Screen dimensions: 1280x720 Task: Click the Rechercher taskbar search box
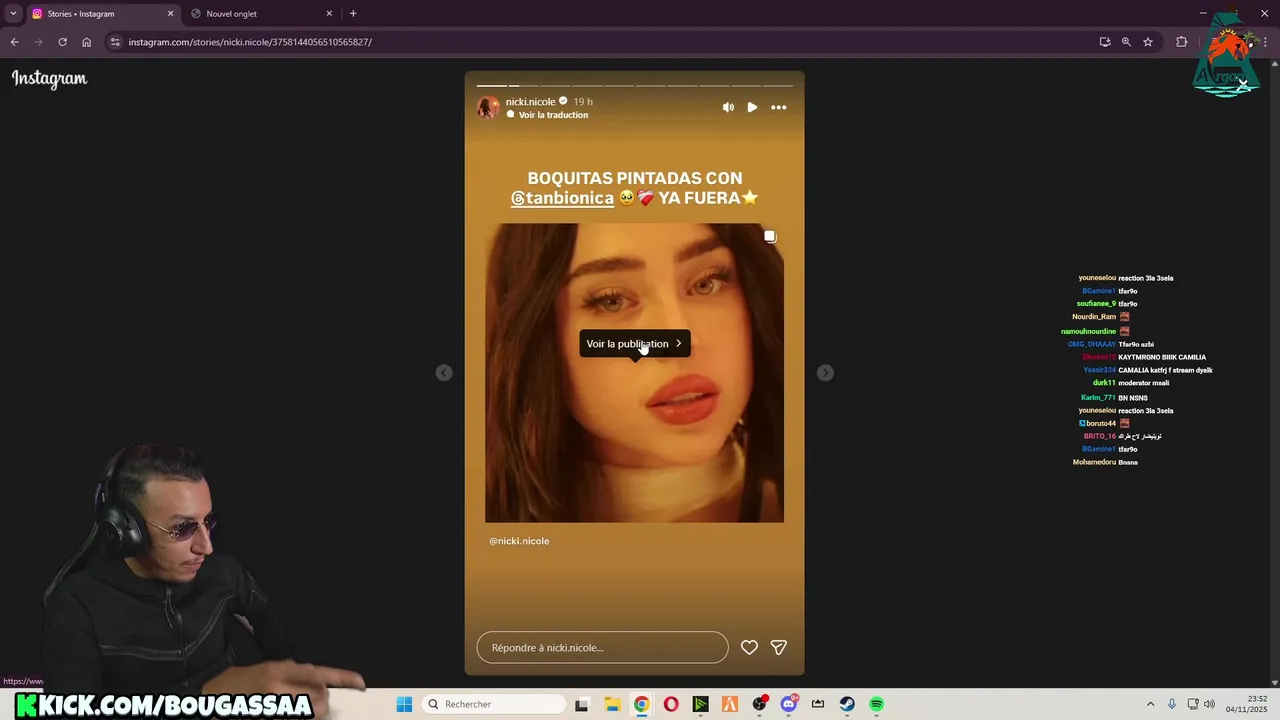pos(495,704)
